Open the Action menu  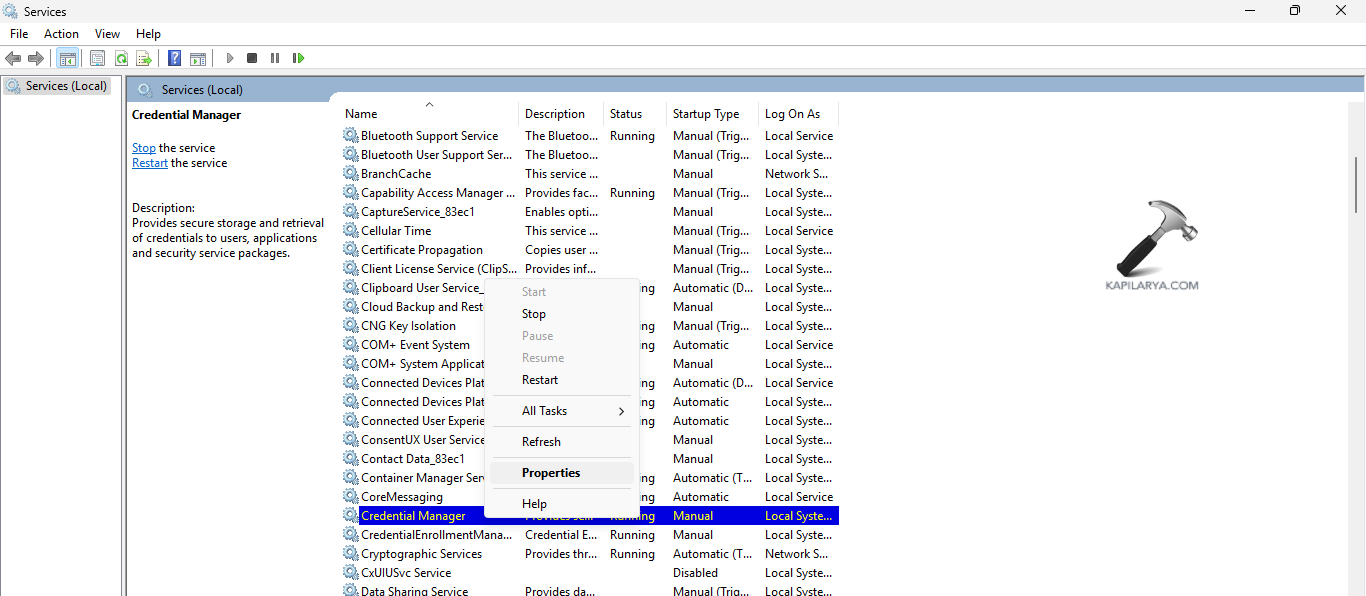click(x=61, y=33)
